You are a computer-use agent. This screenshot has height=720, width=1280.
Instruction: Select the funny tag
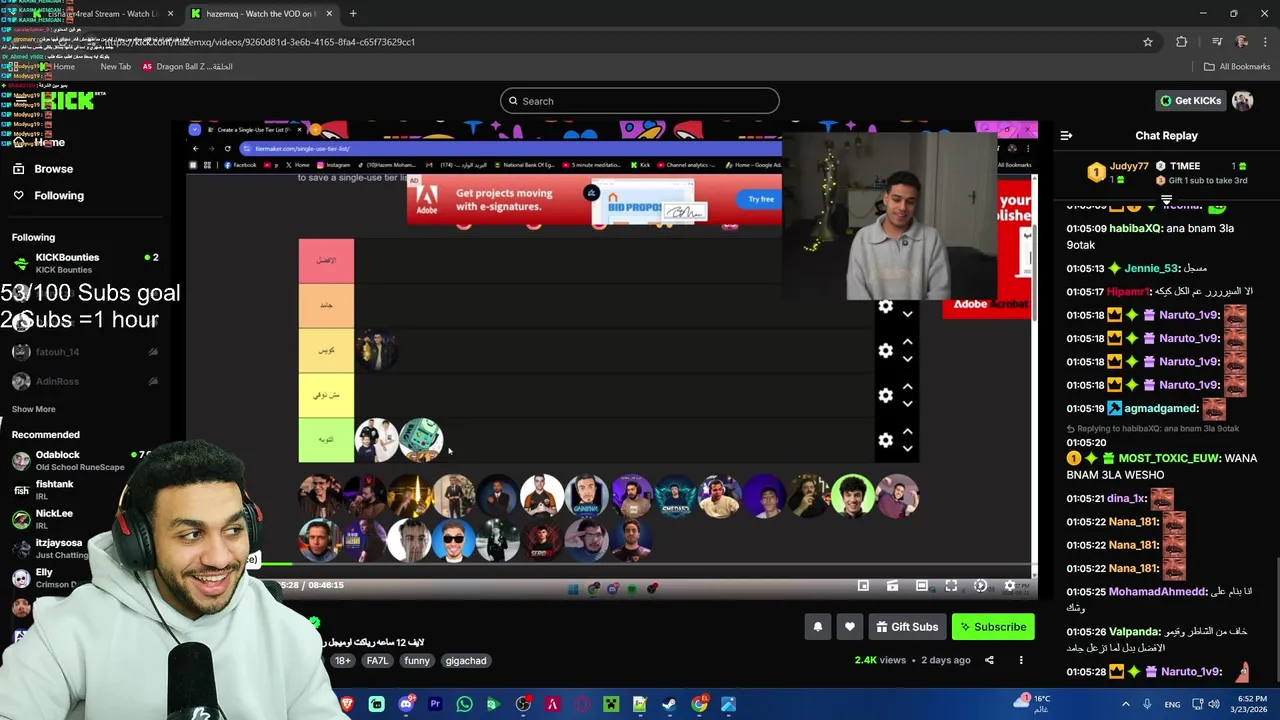pos(417,661)
